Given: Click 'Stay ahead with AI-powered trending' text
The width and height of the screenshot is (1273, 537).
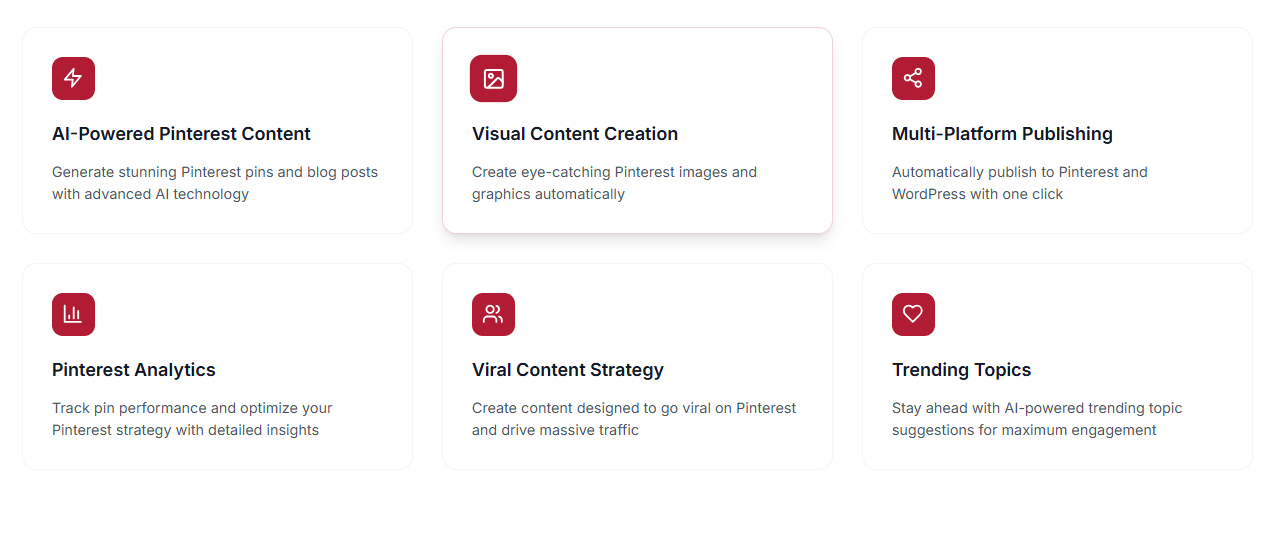Looking at the screenshot, I should pos(1037,419).
